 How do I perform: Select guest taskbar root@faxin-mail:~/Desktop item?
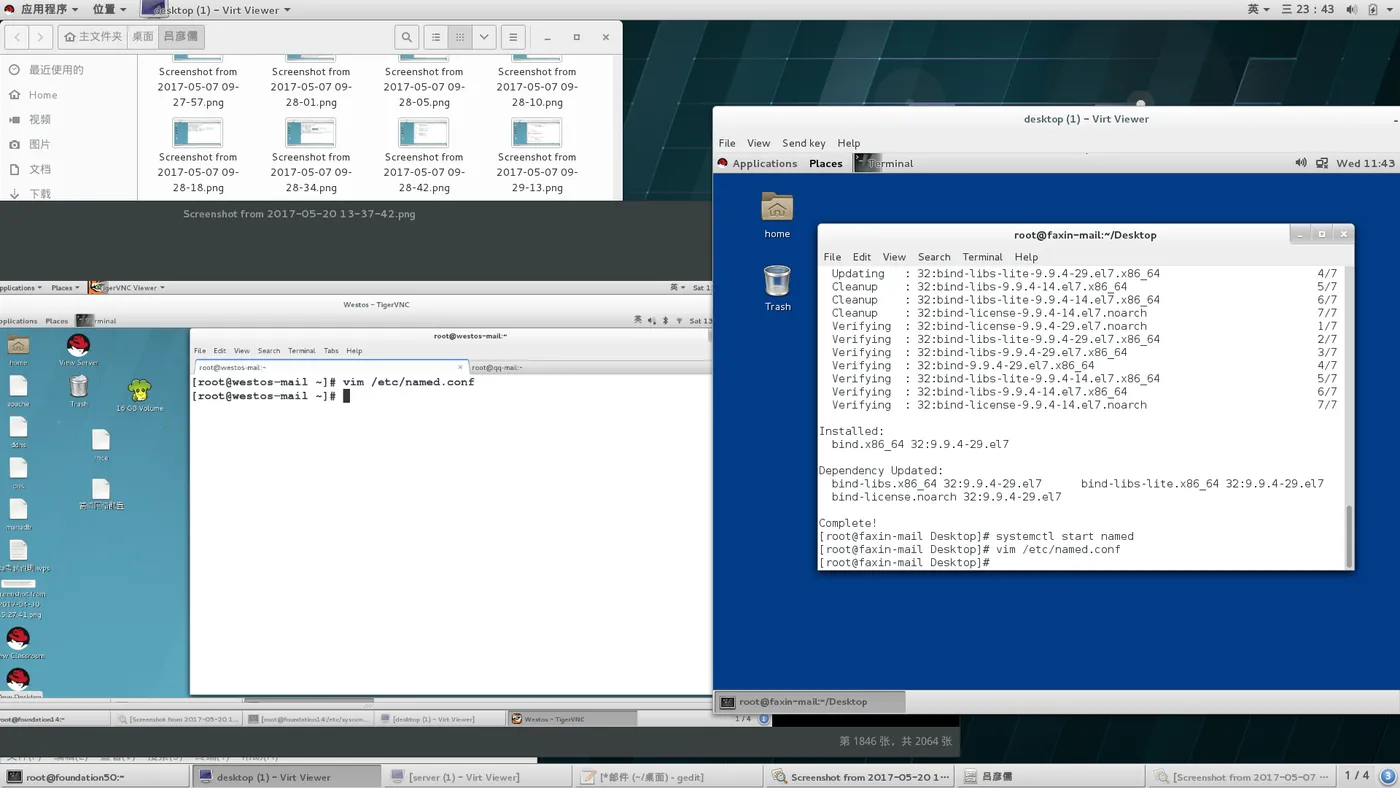coord(808,702)
